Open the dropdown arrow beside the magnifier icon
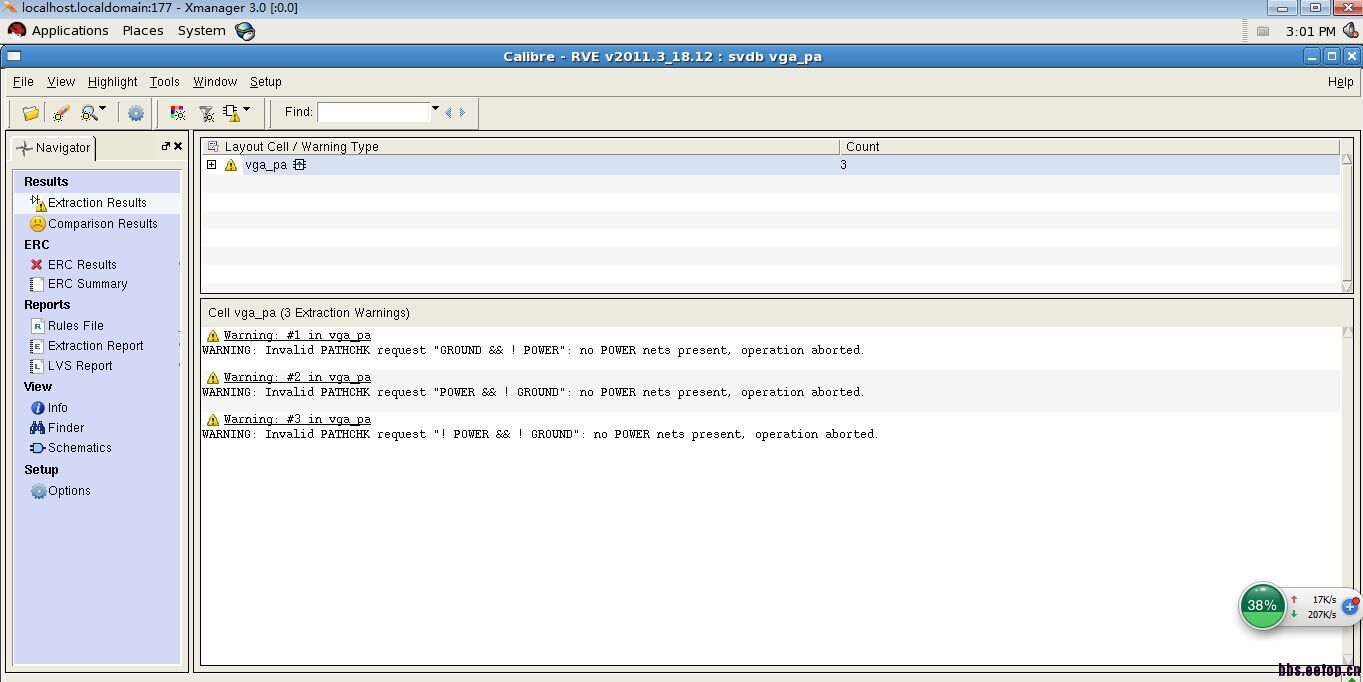Screen dimensions: 1363x682 (x=102, y=110)
